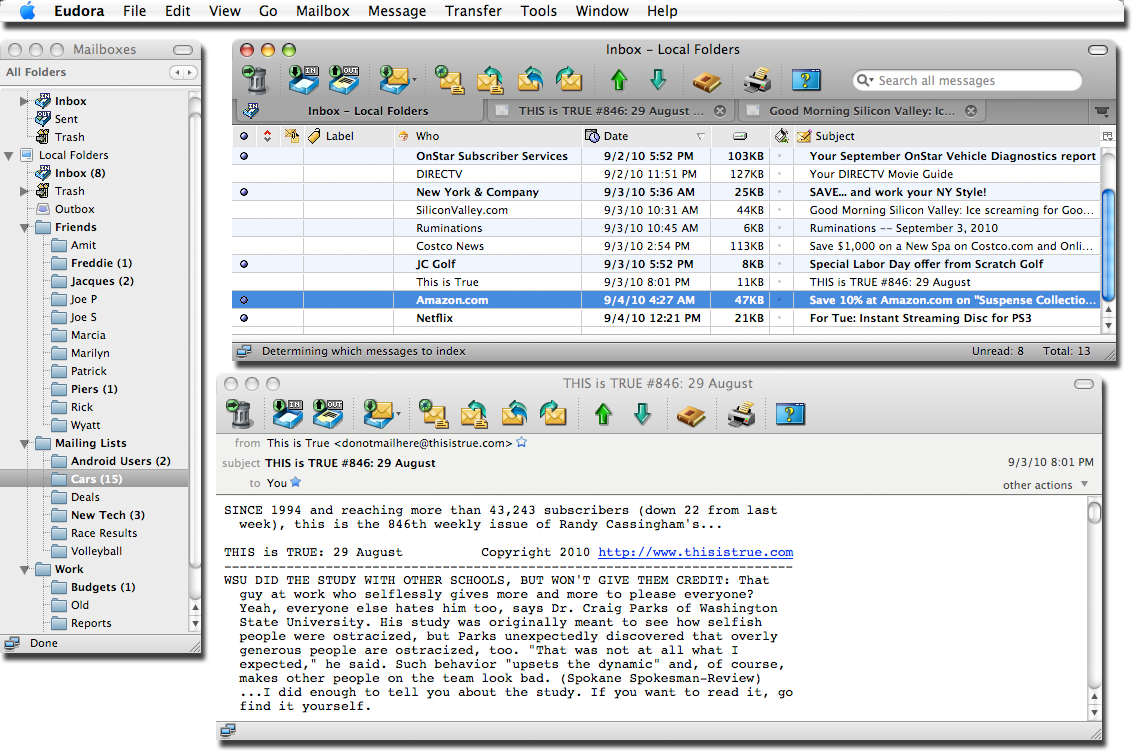Open the Transfer menu
1132x751 pixels.
click(473, 11)
